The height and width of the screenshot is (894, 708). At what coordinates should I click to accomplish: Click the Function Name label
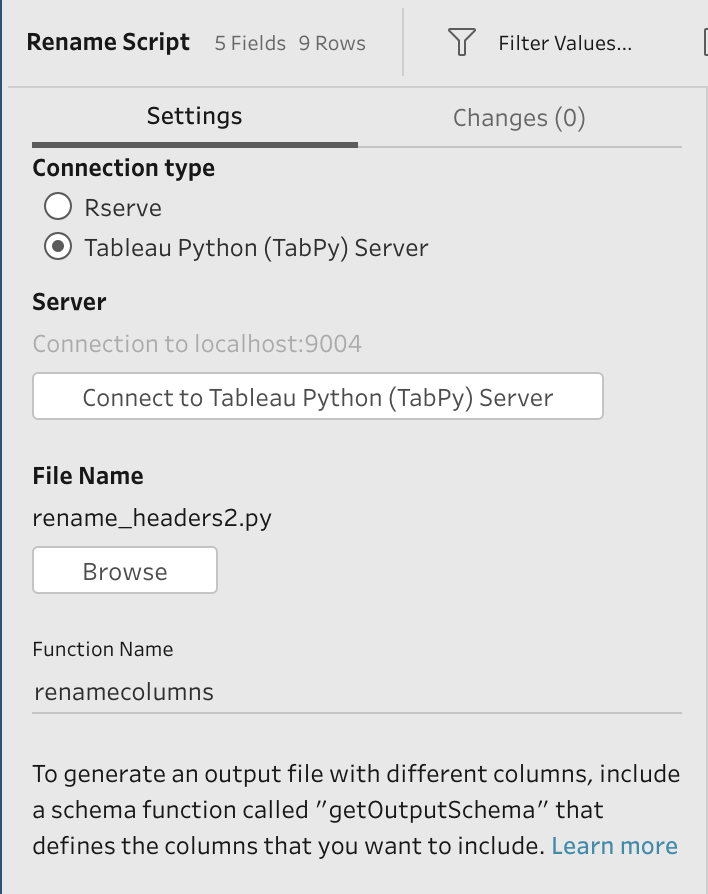pyautogui.click(x=103, y=649)
